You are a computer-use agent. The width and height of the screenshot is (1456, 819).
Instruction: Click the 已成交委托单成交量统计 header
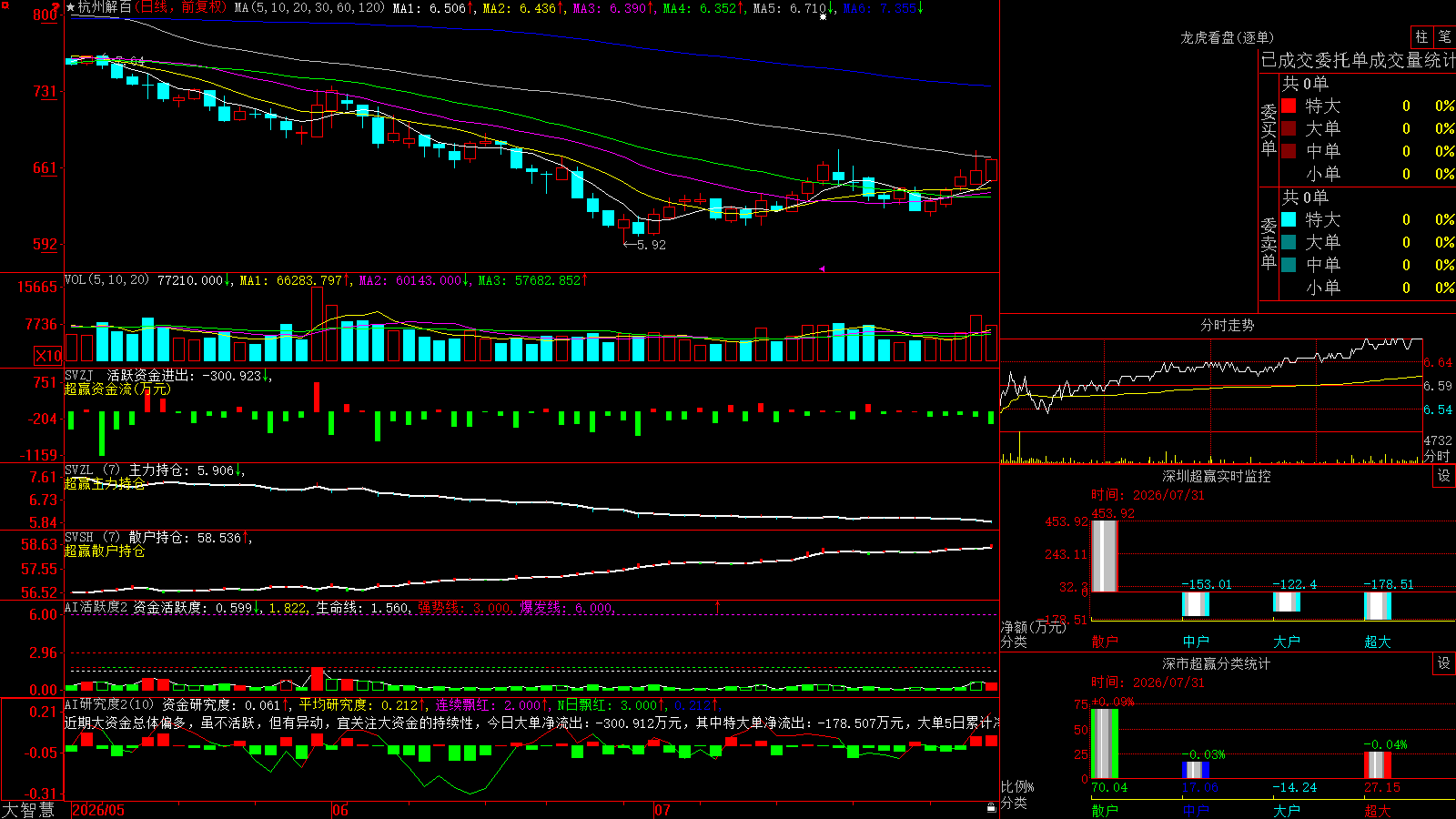point(1358,60)
